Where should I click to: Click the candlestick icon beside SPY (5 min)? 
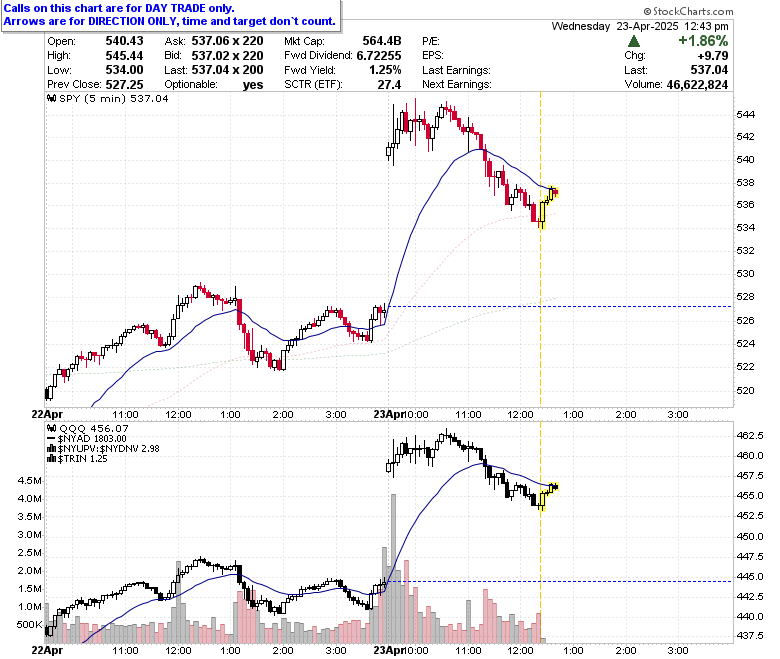click(52, 98)
